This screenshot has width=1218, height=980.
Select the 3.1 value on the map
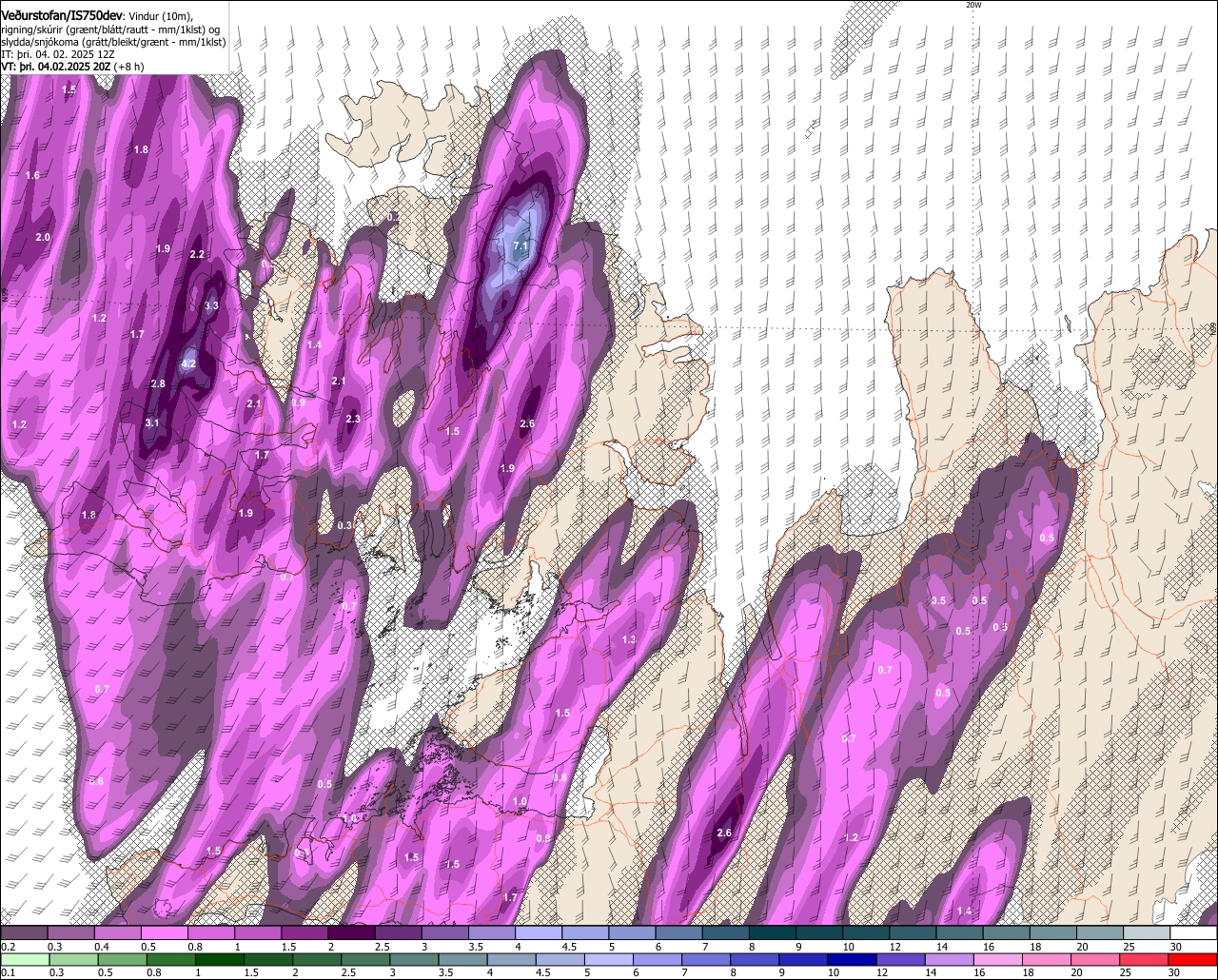point(152,422)
